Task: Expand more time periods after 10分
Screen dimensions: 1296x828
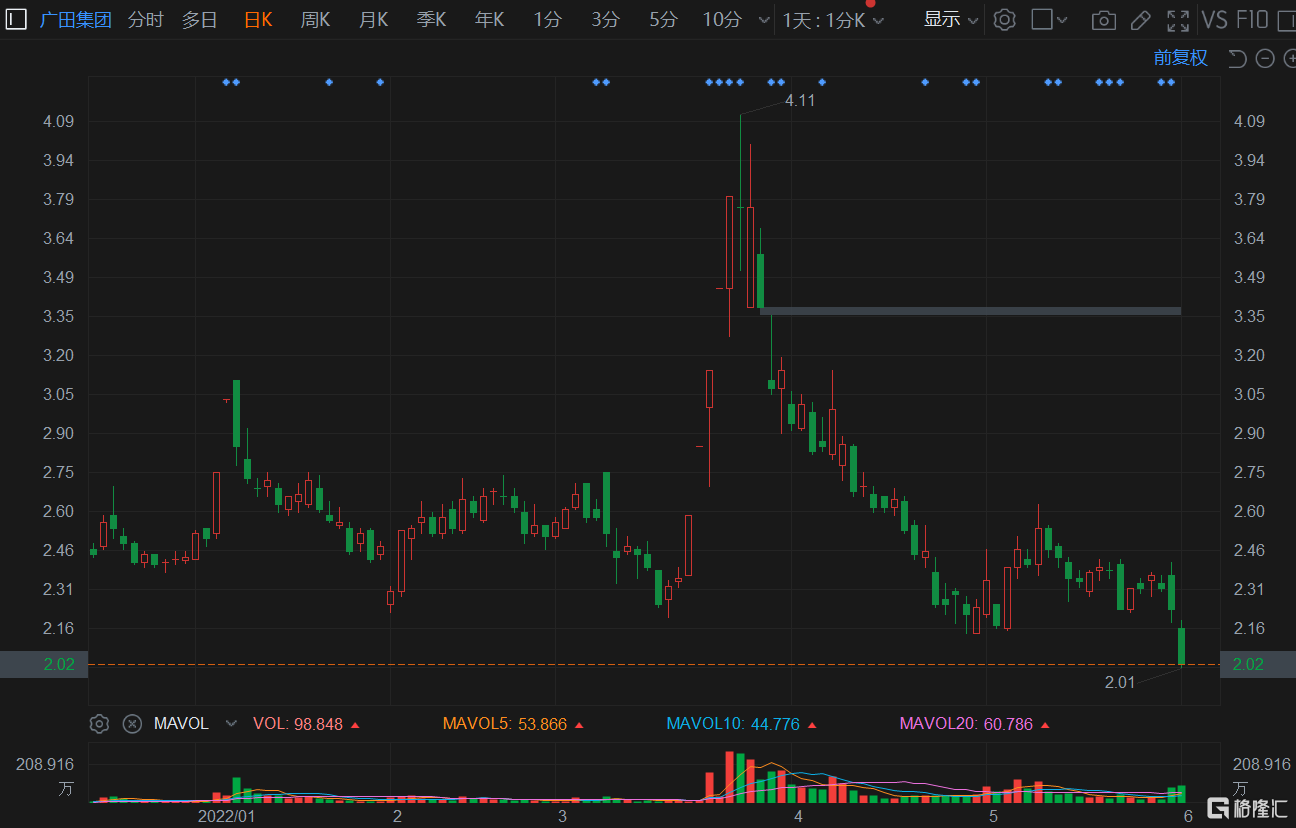Action: [x=764, y=20]
